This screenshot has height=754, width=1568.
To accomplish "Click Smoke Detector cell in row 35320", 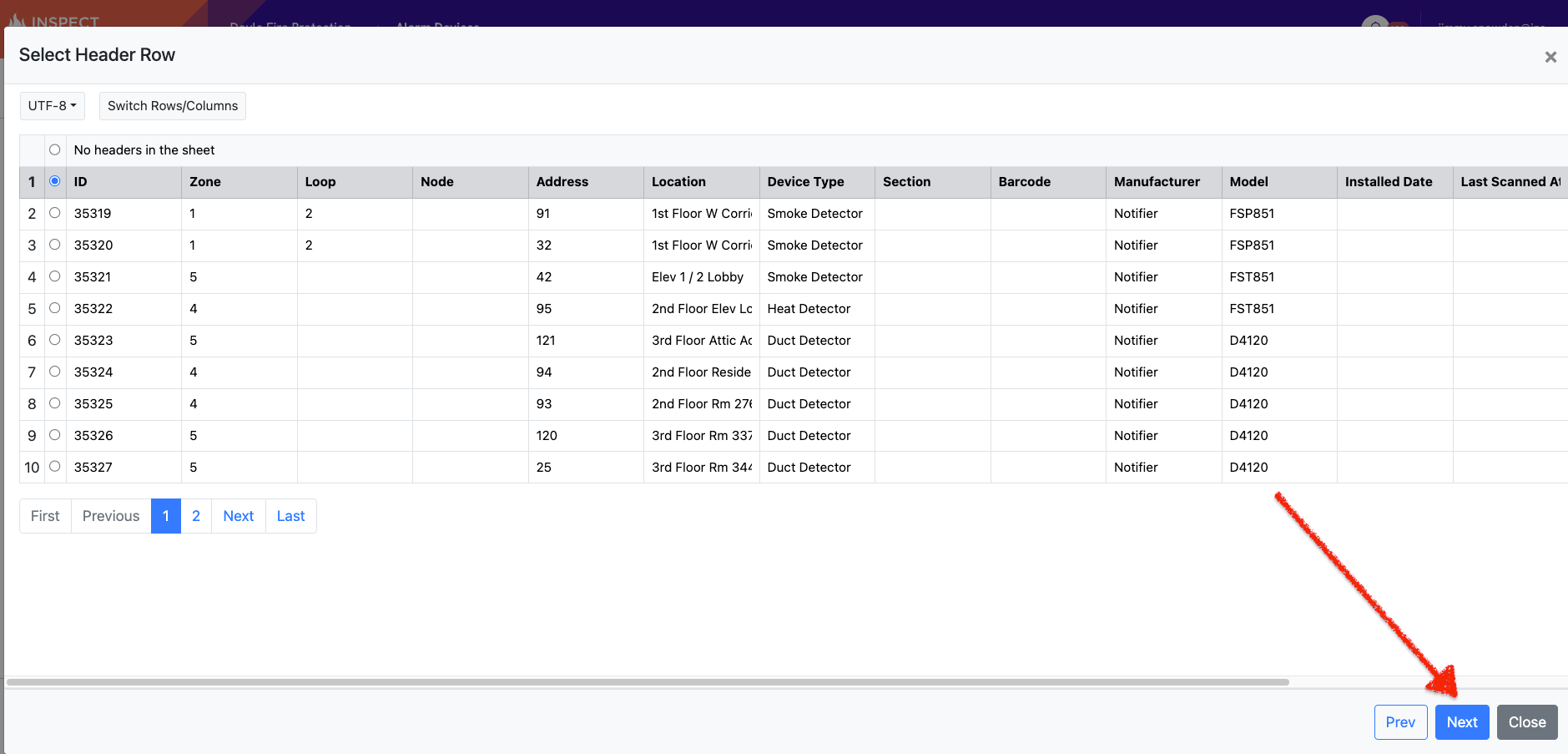I will coord(817,245).
